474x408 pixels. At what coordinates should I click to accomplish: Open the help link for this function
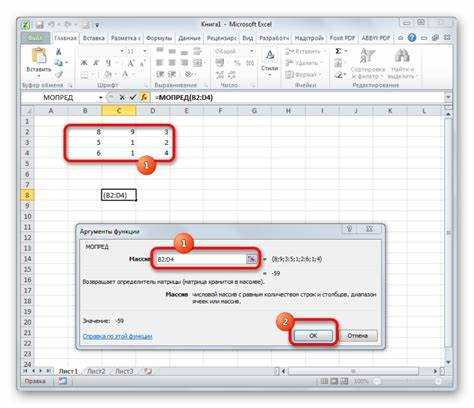[x=117, y=336]
